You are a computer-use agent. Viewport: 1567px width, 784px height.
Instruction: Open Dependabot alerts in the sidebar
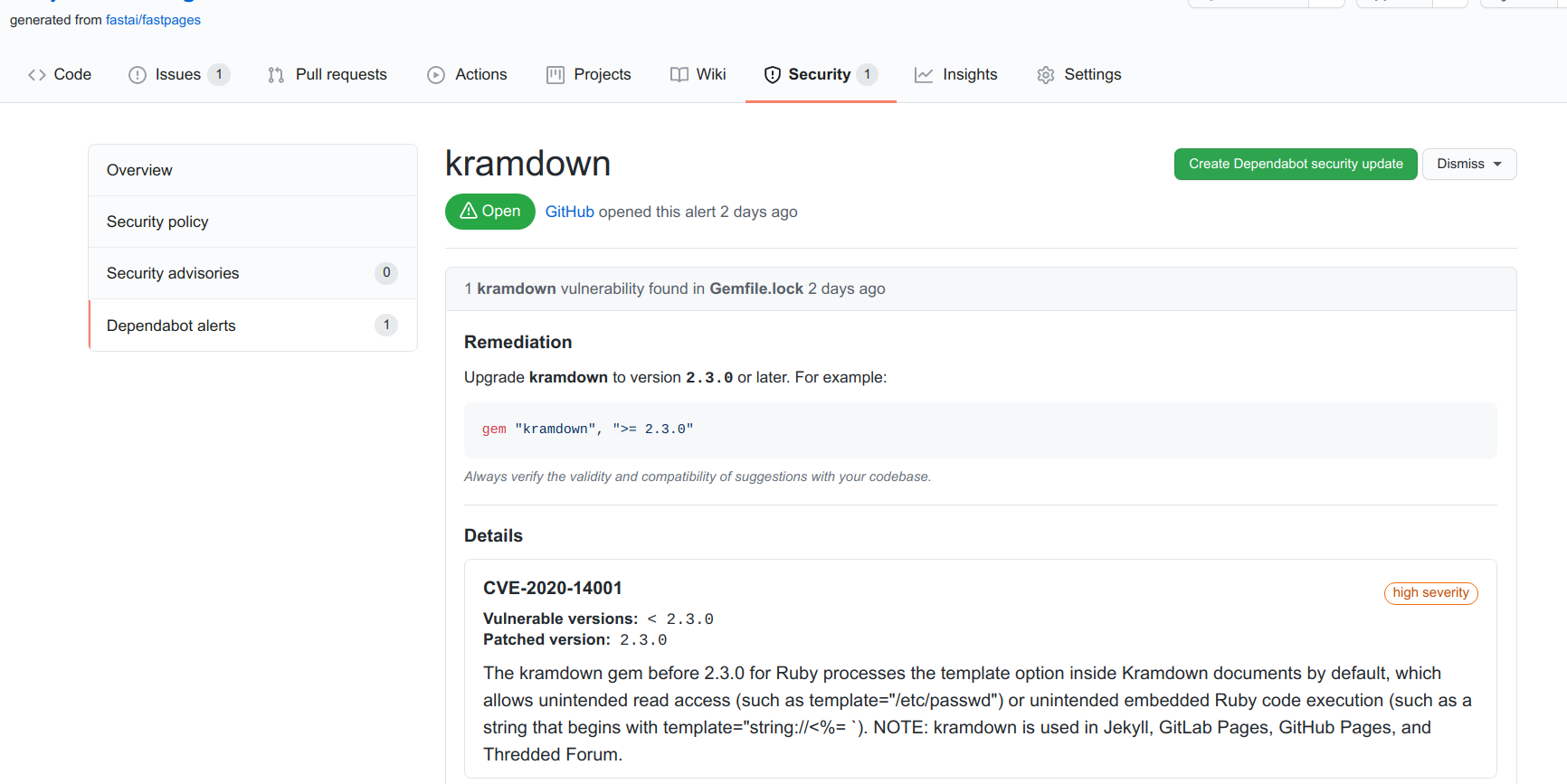click(171, 325)
